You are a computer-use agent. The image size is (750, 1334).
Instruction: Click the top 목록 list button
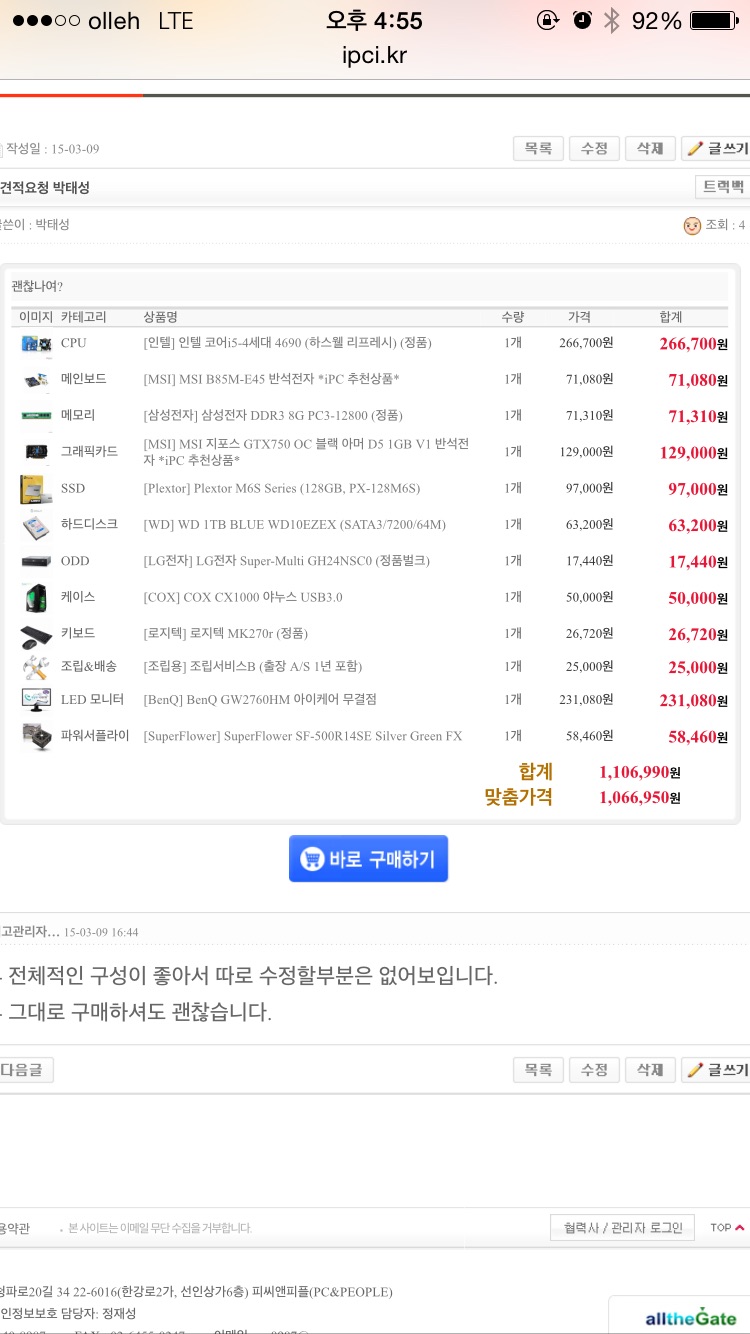[538, 148]
